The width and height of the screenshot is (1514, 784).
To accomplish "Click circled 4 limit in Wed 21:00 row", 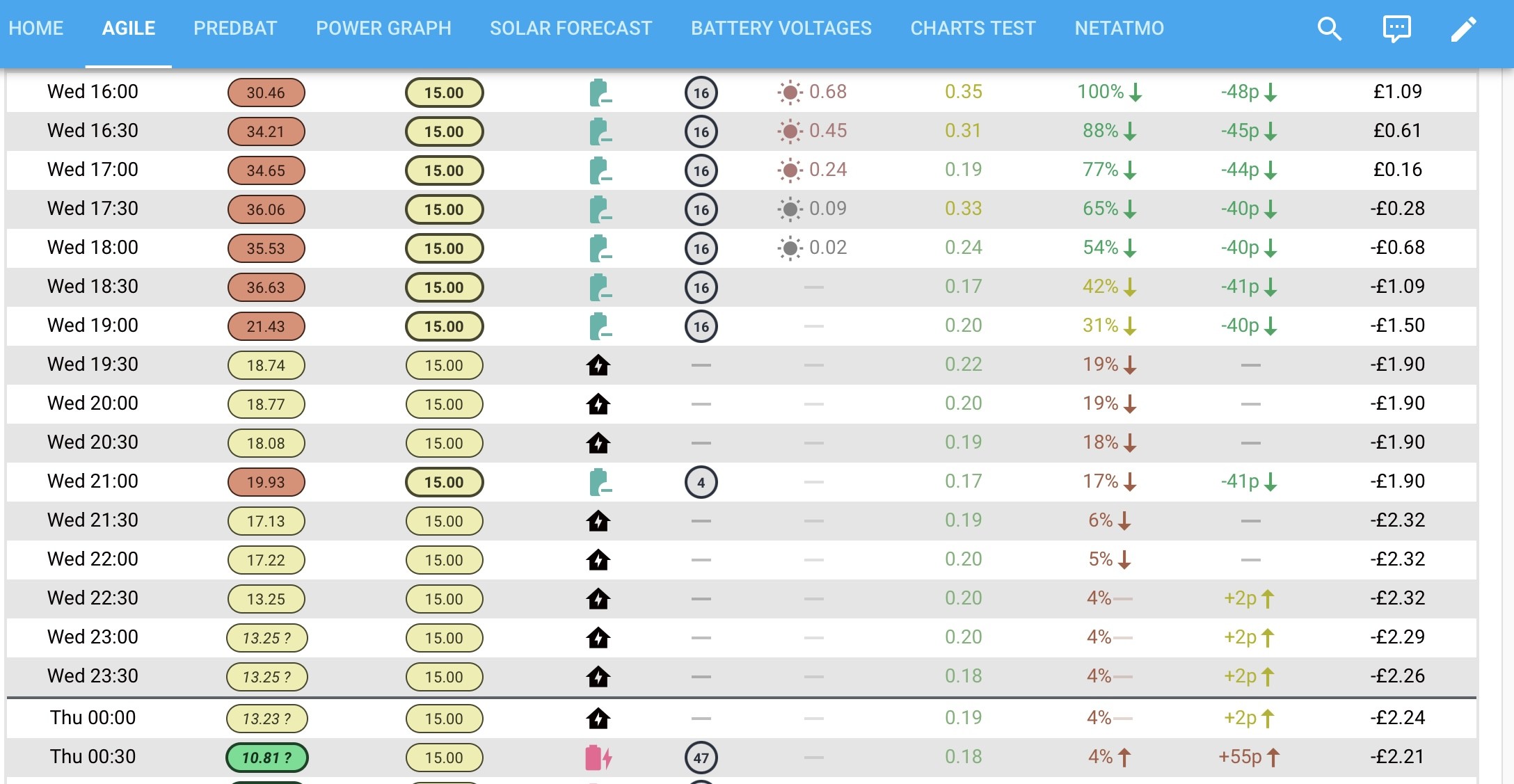I will 701,482.
